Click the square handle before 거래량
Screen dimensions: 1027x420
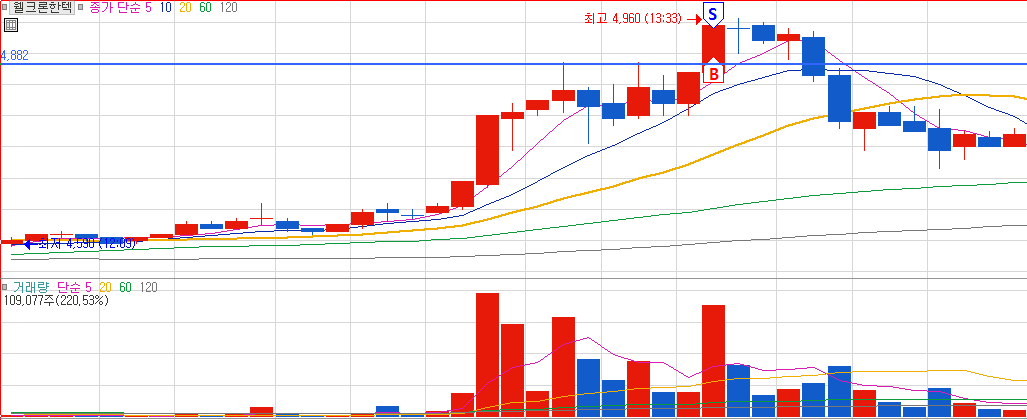[x=5, y=287]
